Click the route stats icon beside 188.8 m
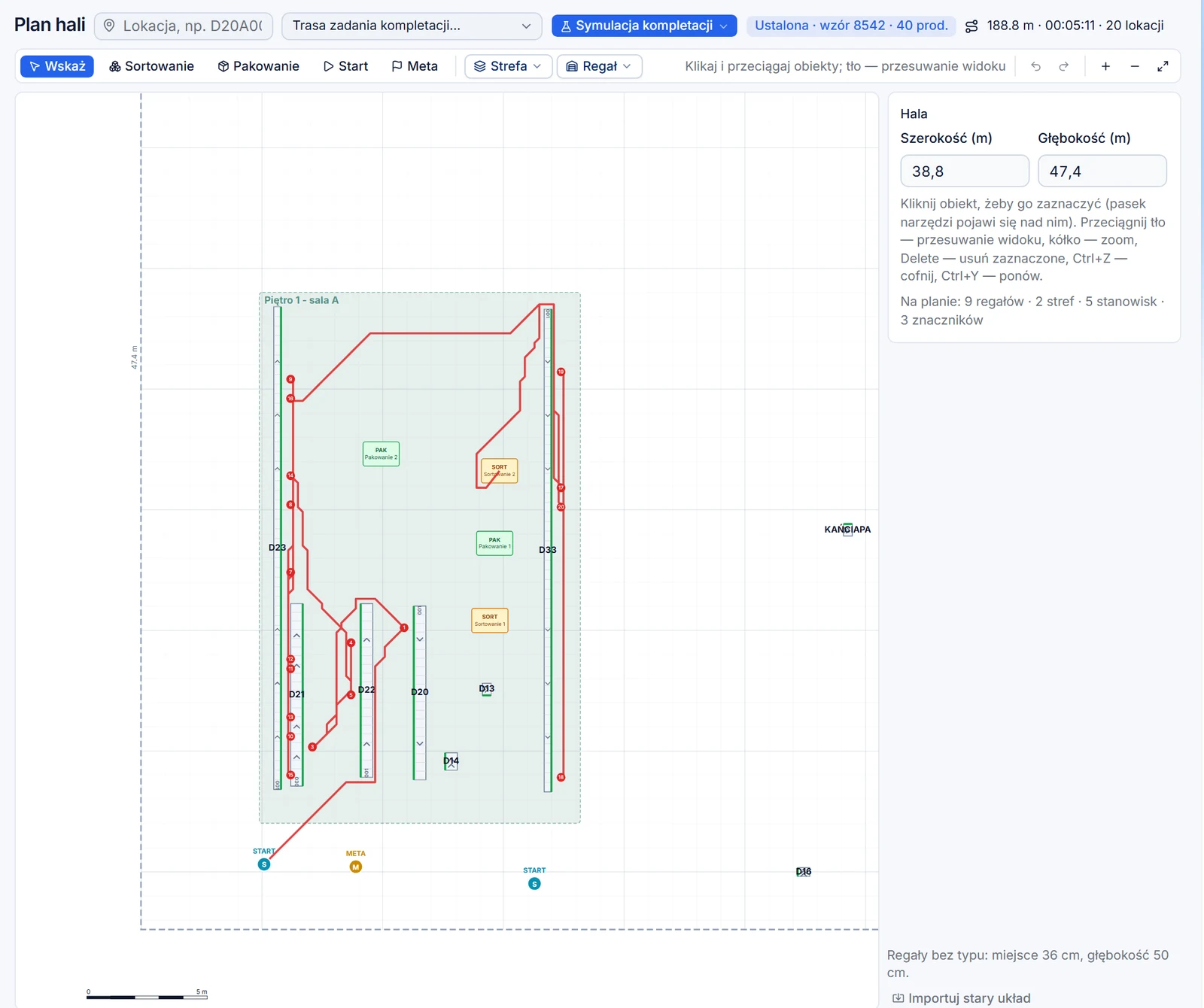Viewport: 1204px width, 1008px height. tap(971, 26)
